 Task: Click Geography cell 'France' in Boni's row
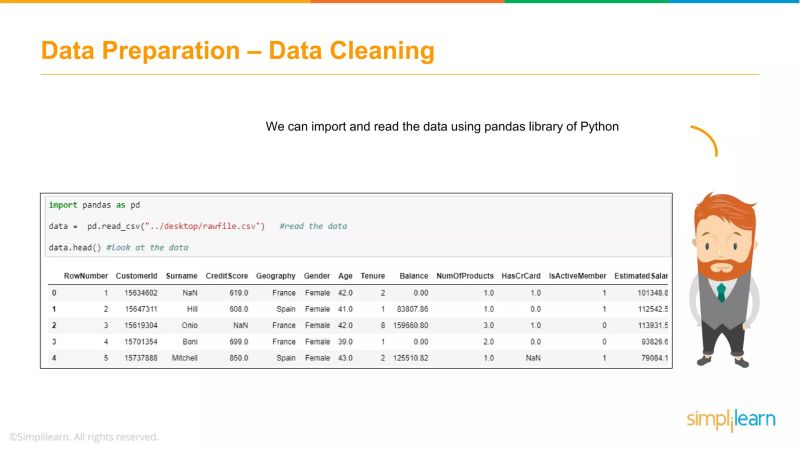tap(284, 342)
